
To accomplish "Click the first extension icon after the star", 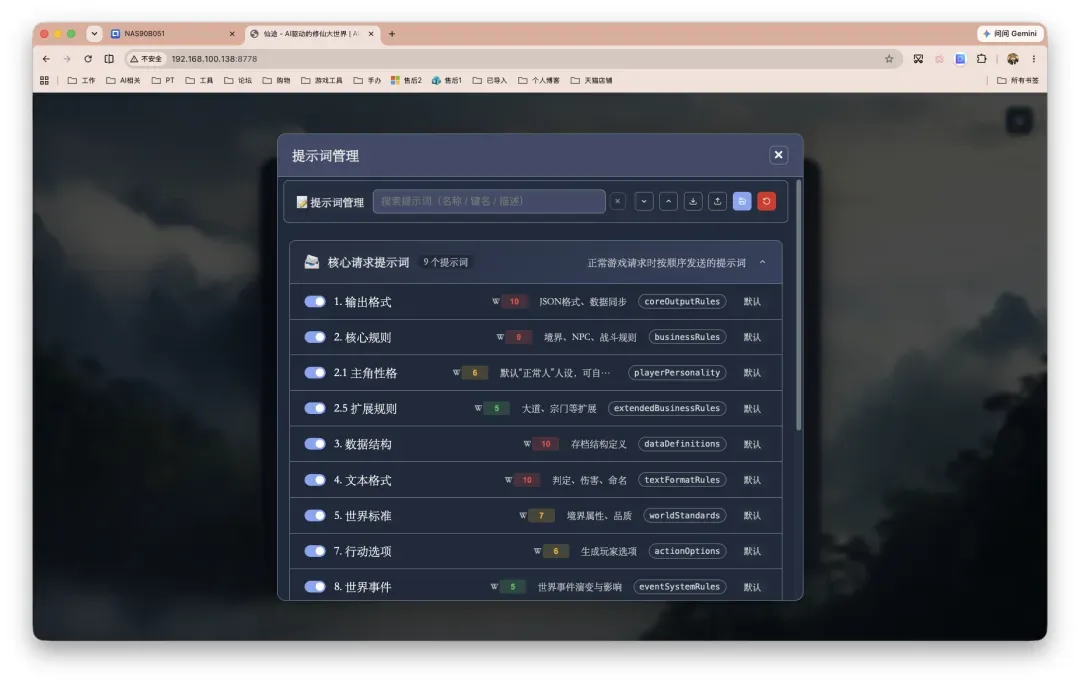I will 918,59.
